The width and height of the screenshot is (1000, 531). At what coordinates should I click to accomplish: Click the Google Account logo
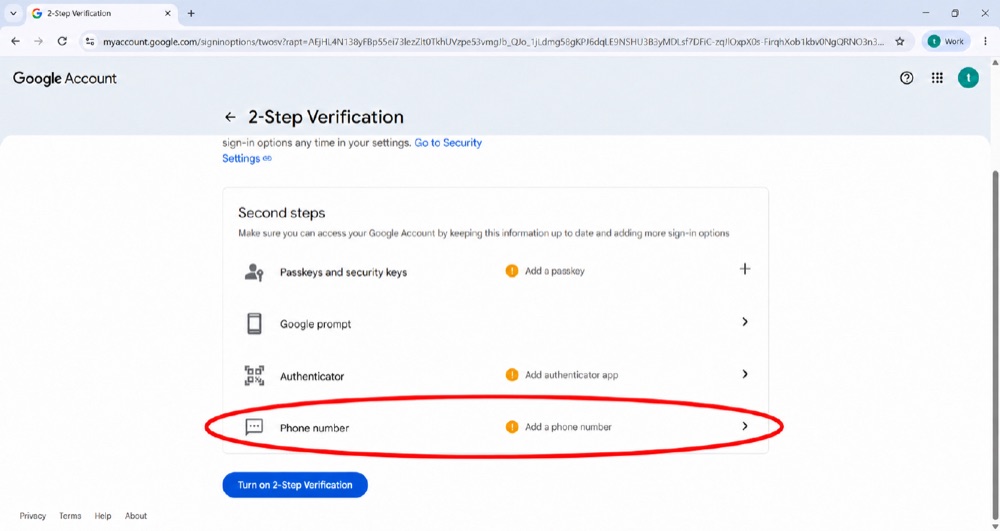click(64, 78)
